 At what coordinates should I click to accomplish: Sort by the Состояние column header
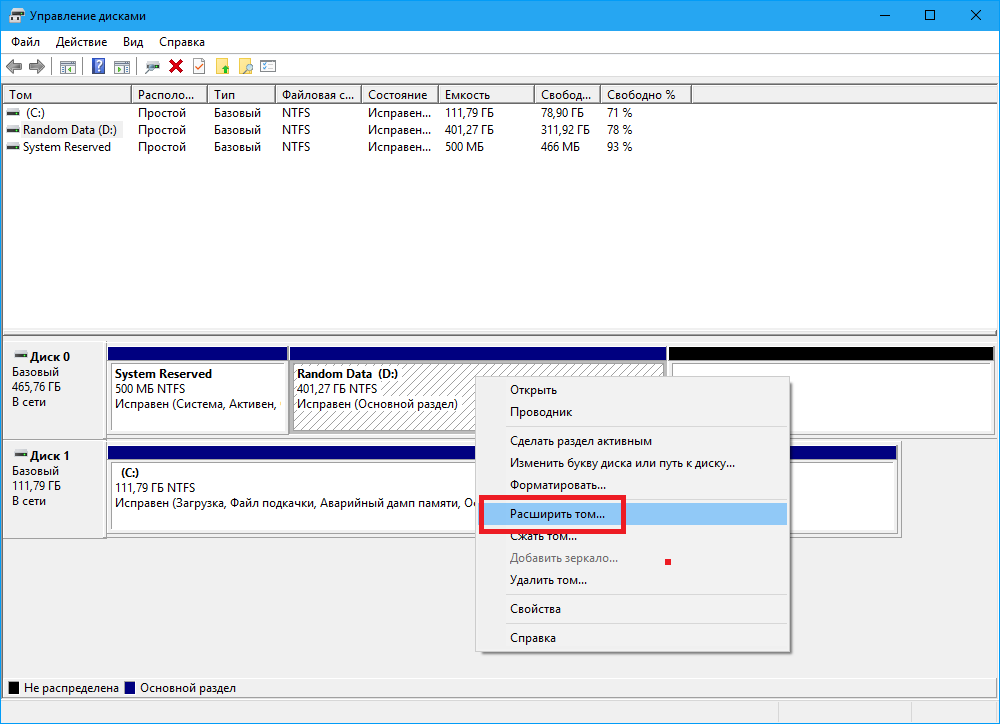[400, 94]
